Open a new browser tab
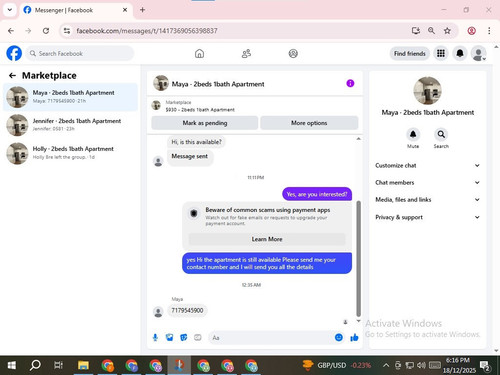Screen dimensions: 500x375 [142, 10]
